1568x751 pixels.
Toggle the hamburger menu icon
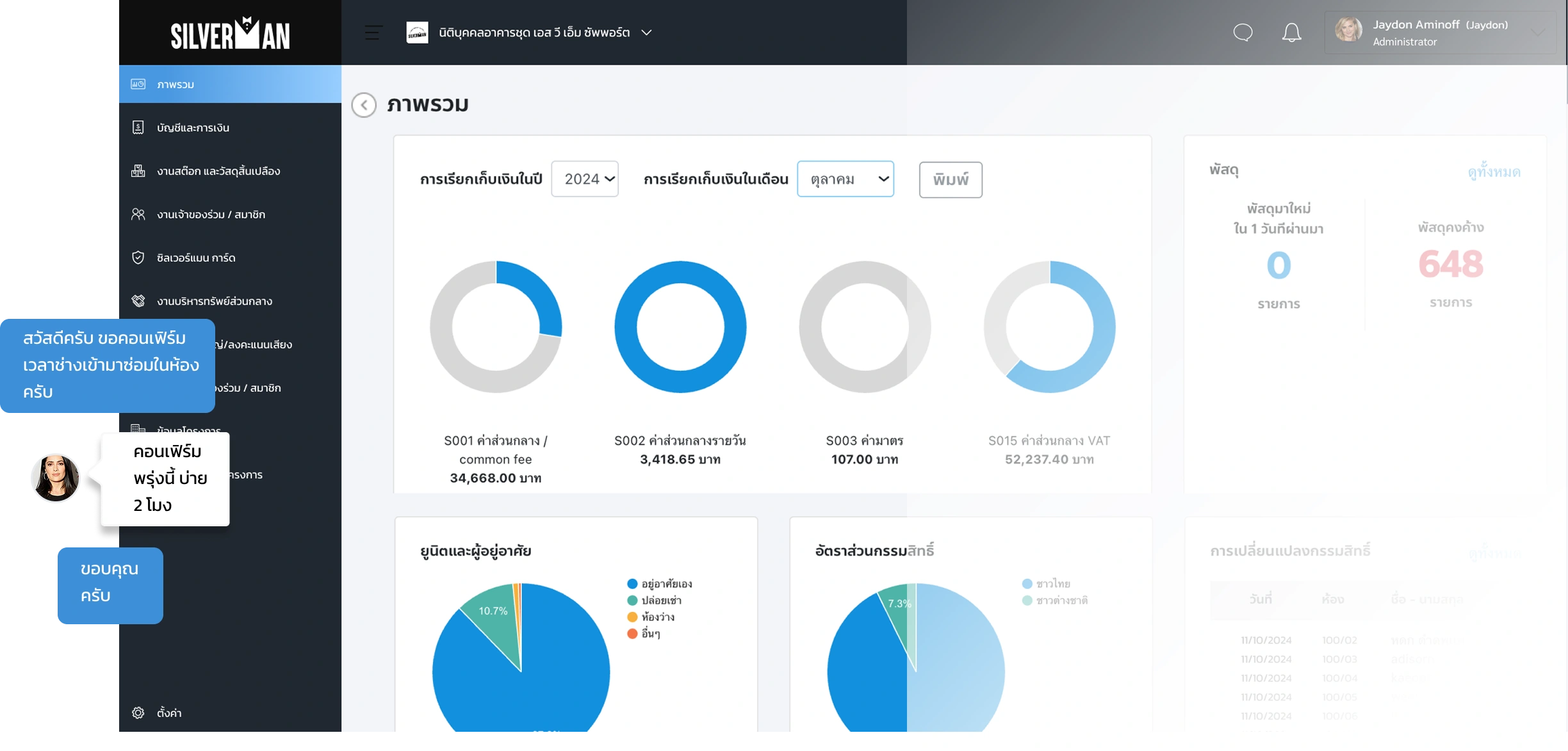[373, 32]
